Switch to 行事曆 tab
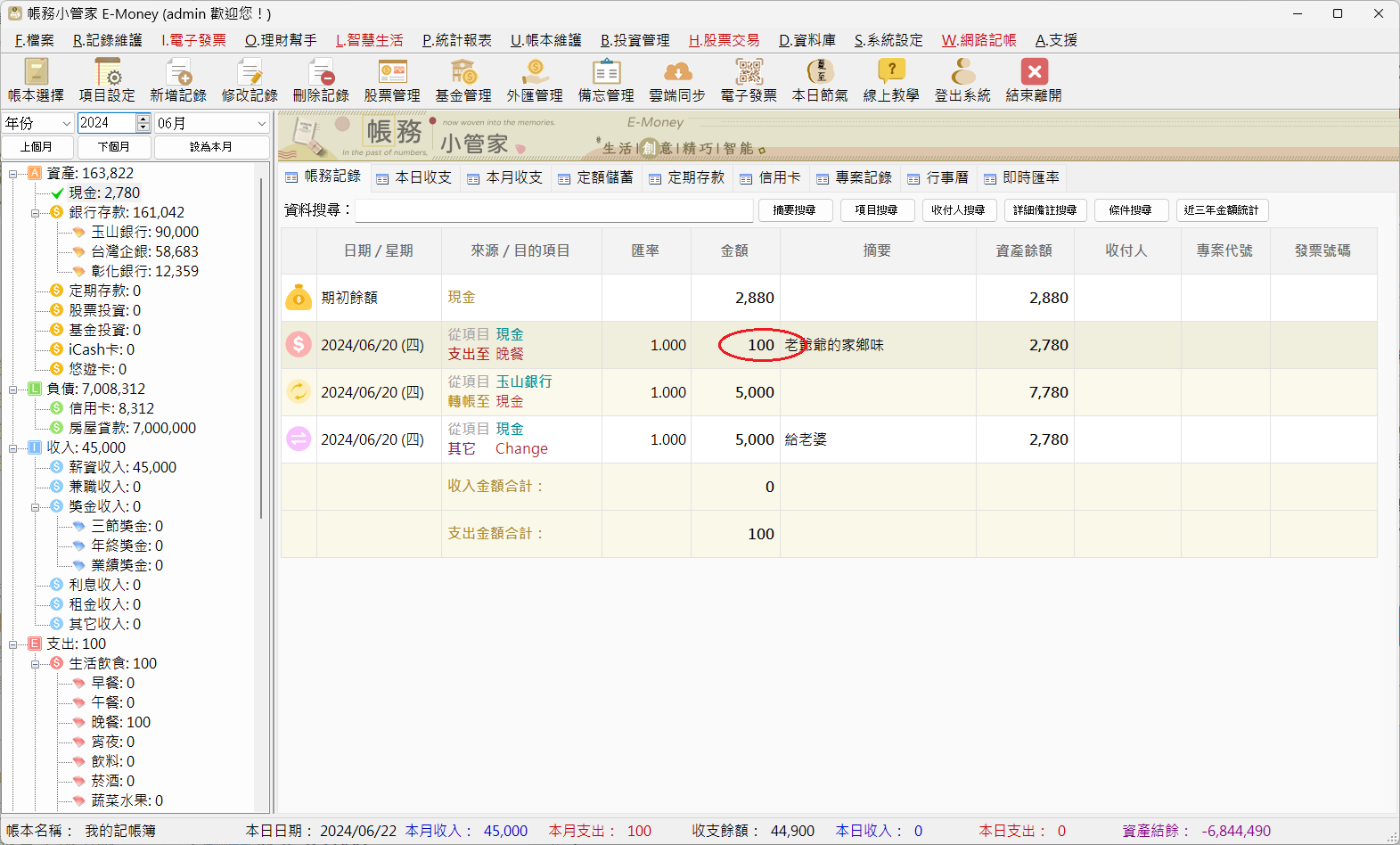Viewport: 1400px width, 845px height. (938, 178)
